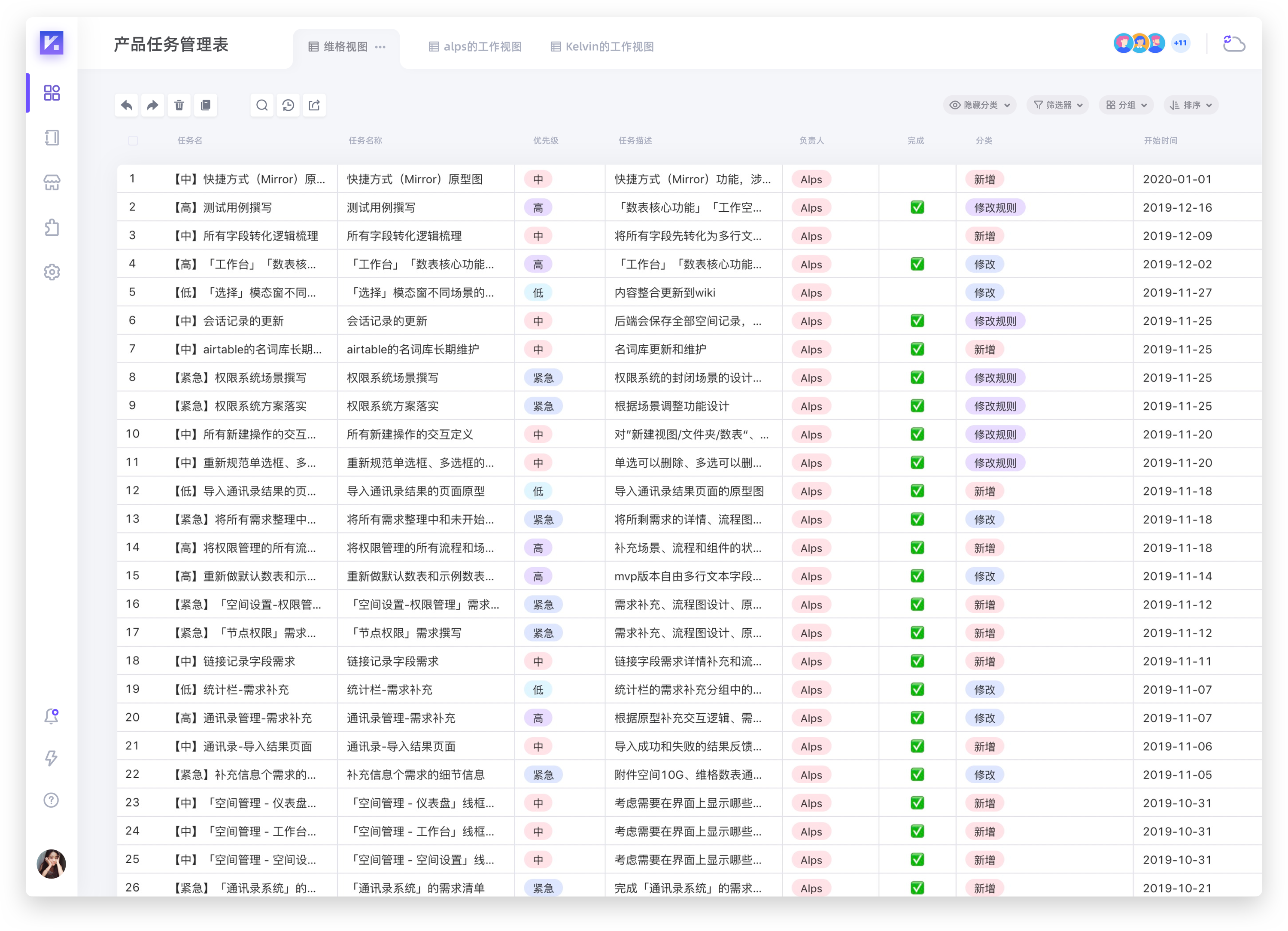The image size is (1288, 931).
Task: Click the 中 priority tag in row 1
Action: (538, 180)
